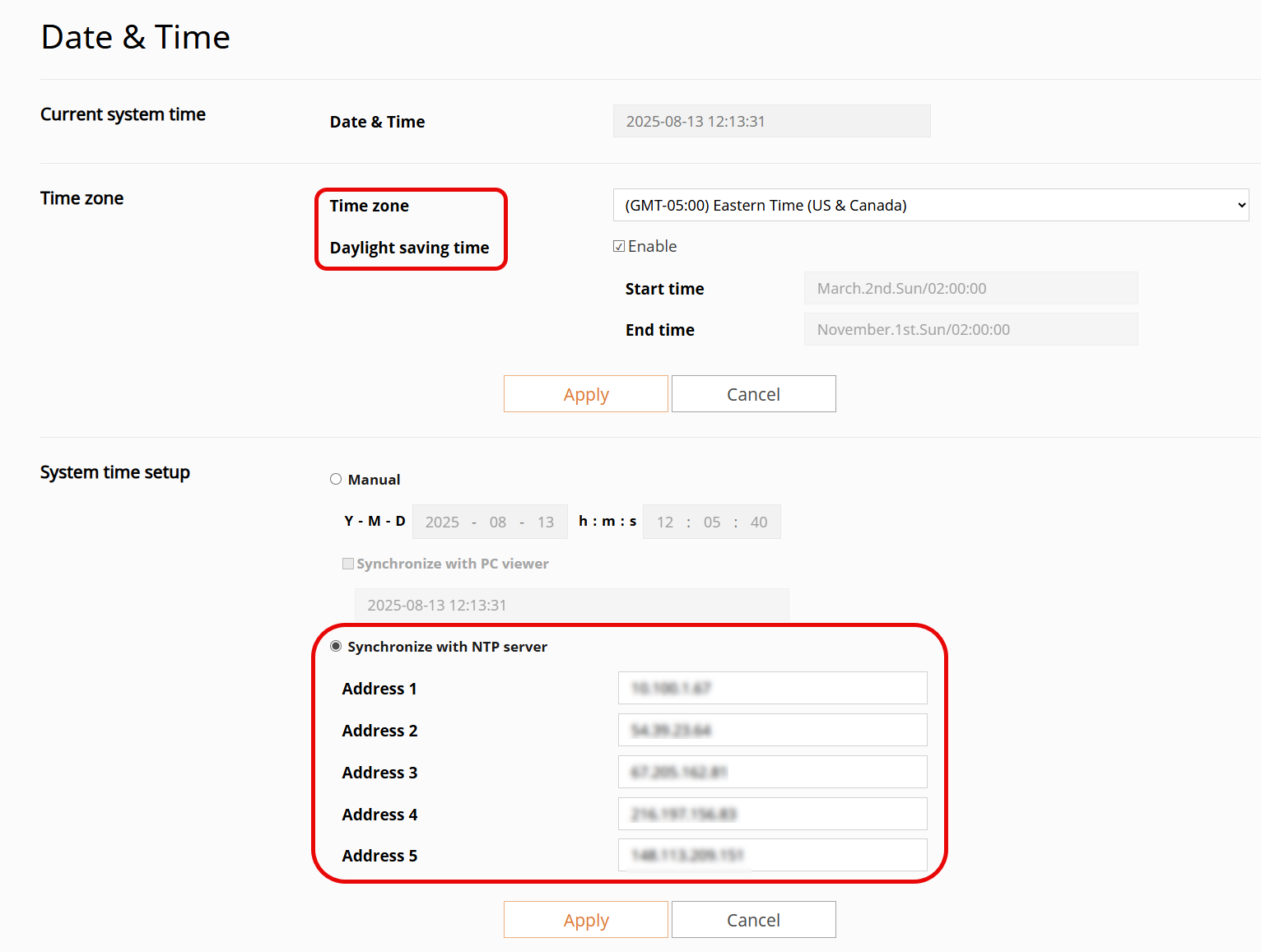Click the NTP Address 1 field

772,688
